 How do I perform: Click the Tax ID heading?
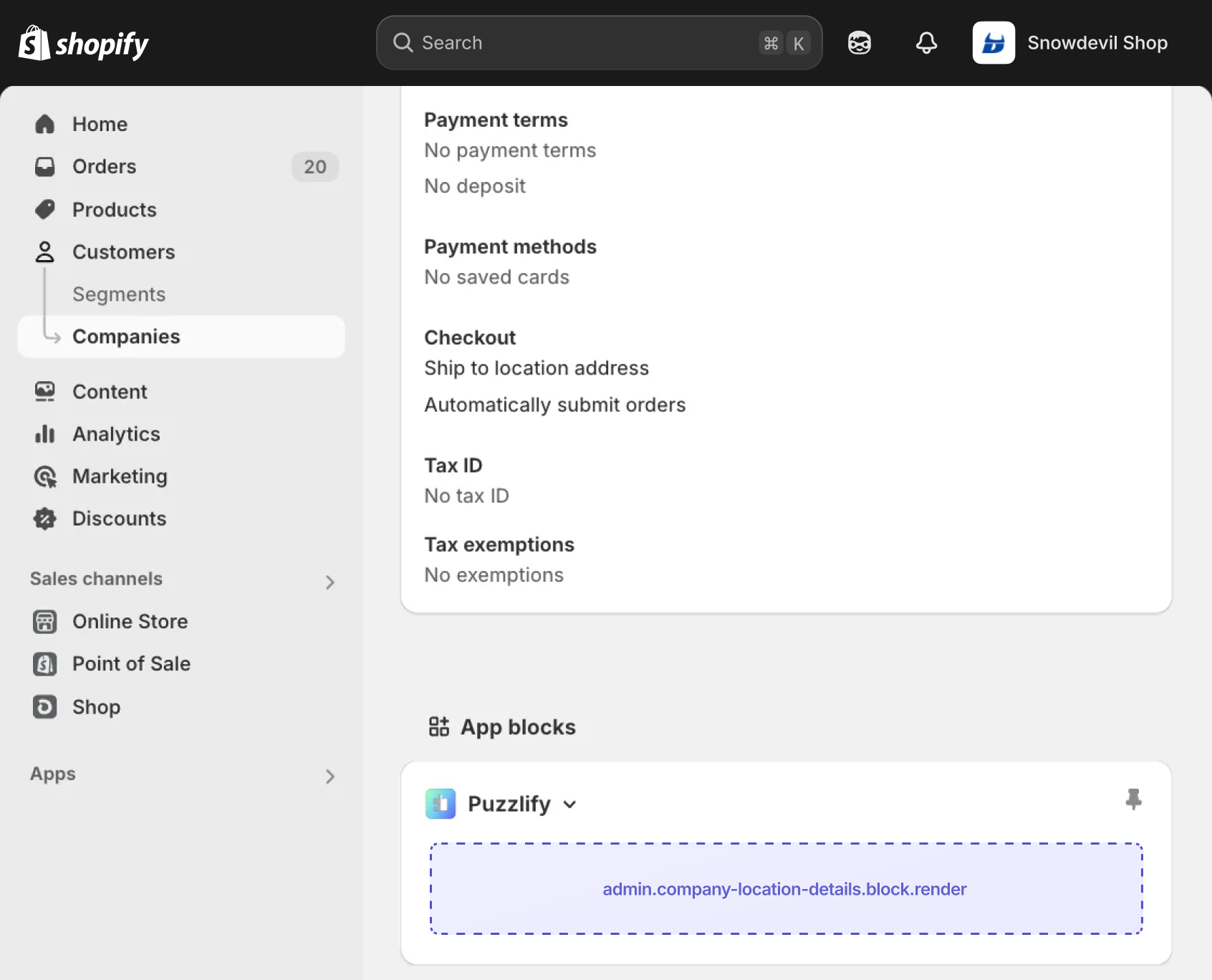tap(453, 465)
